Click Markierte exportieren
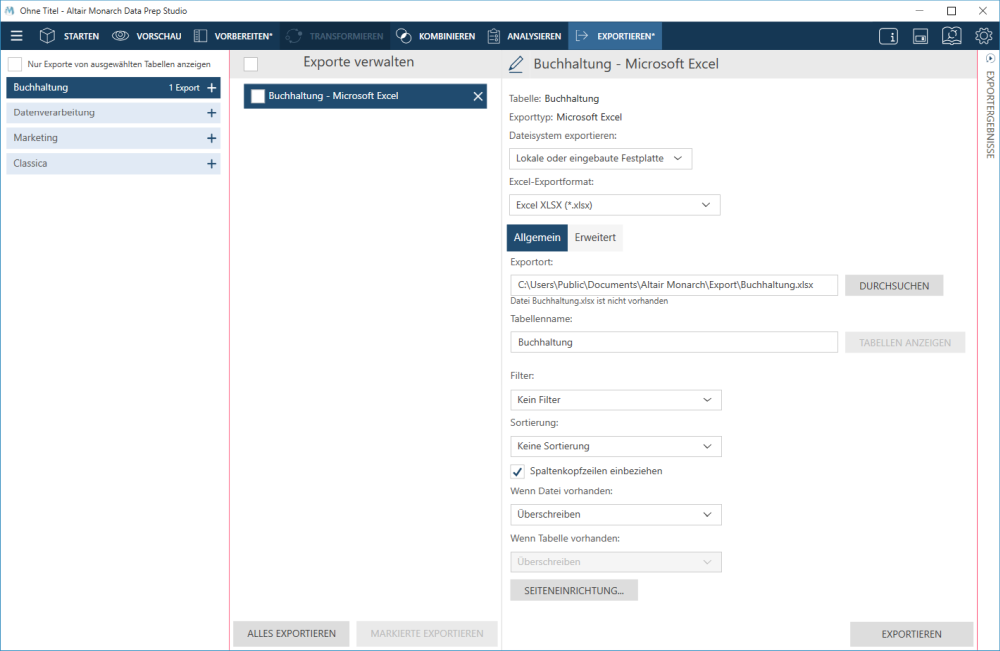Screen dimensions: 1000x651 [427, 633]
